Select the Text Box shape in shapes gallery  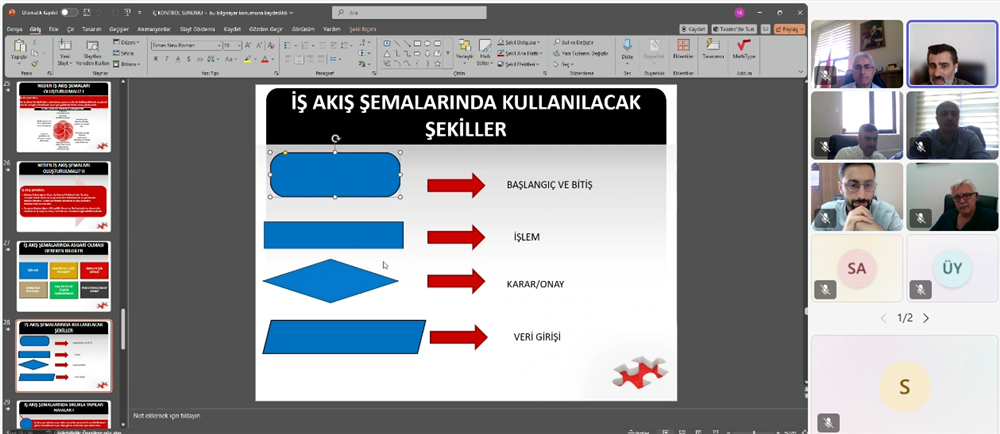(386, 43)
